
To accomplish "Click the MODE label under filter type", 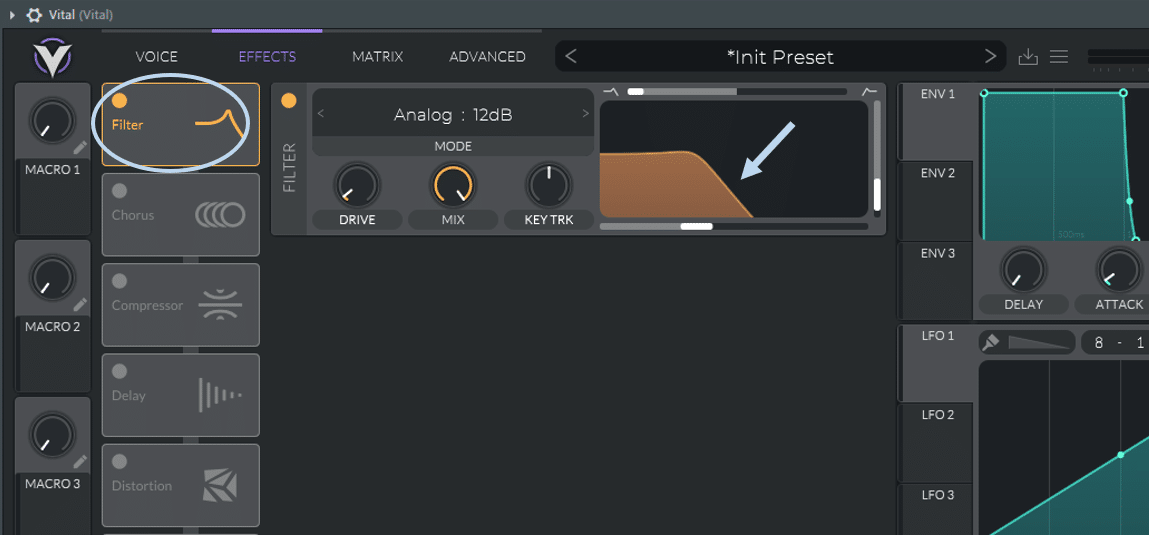I will pos(453,146).
